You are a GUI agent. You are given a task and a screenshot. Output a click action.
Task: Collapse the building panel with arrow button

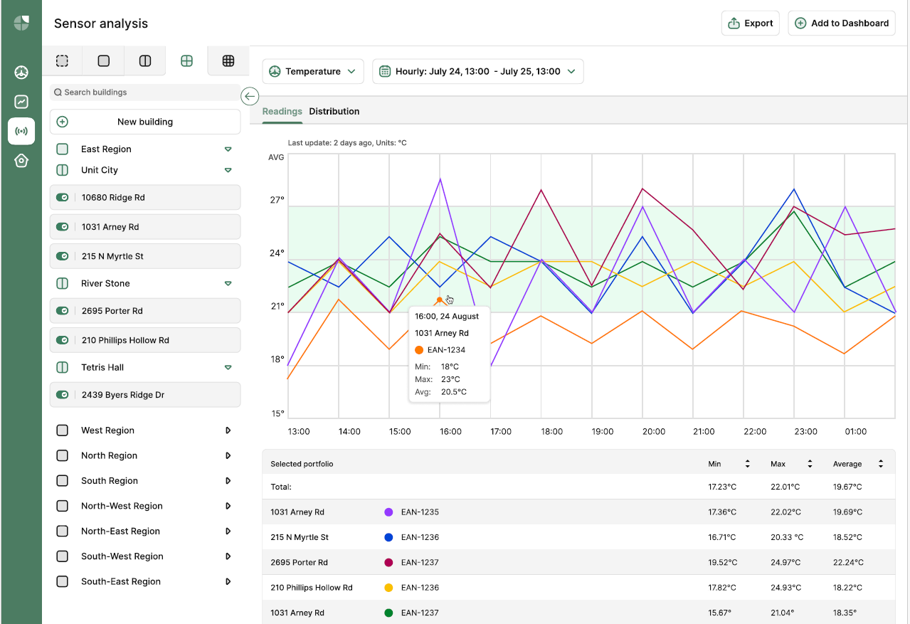pos(250,96)
